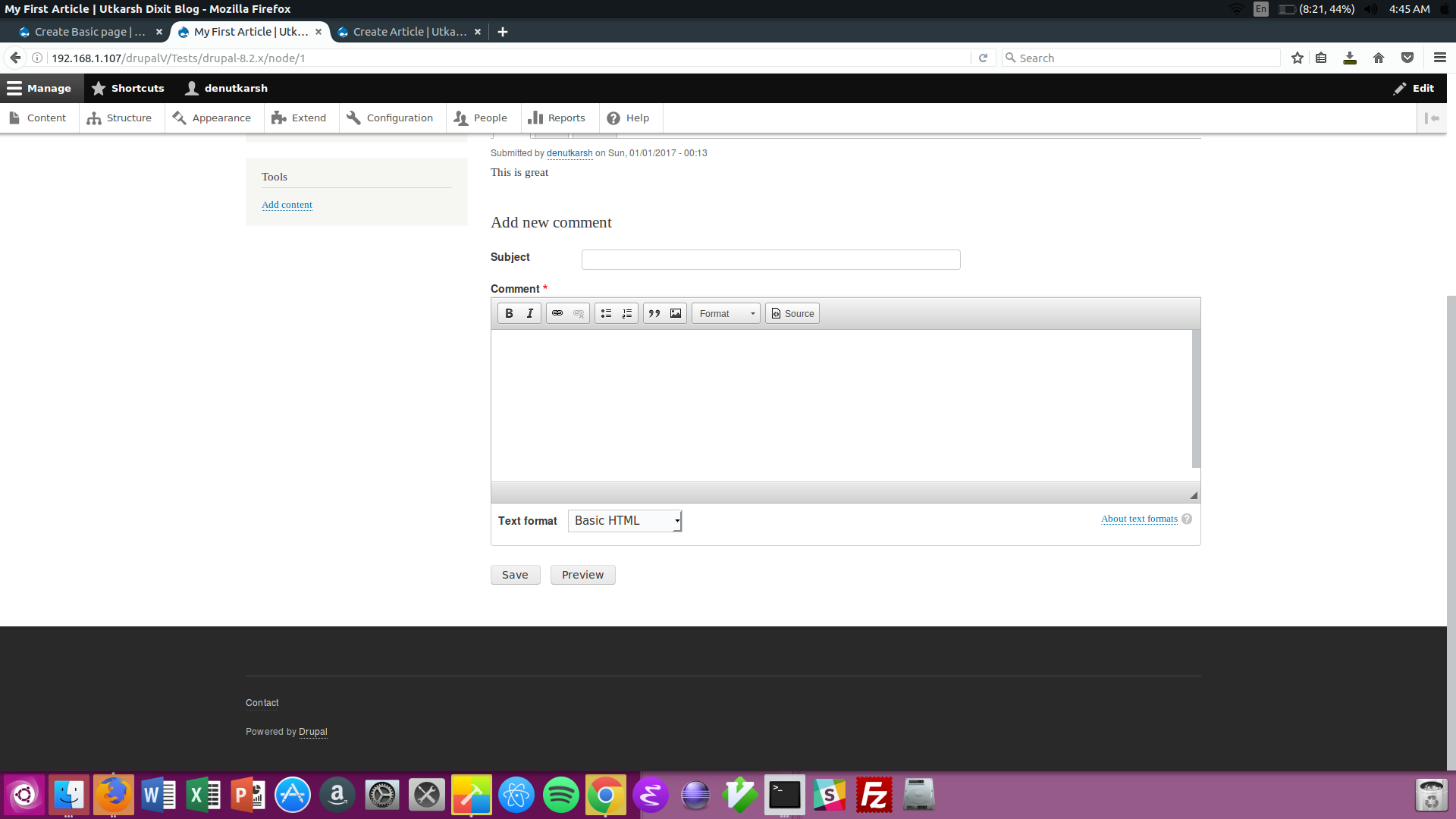The height and width of the screenshot is (819, 1456).
Task: Toggle admin toolbar vertical orientation
Action: [1432, 118]
